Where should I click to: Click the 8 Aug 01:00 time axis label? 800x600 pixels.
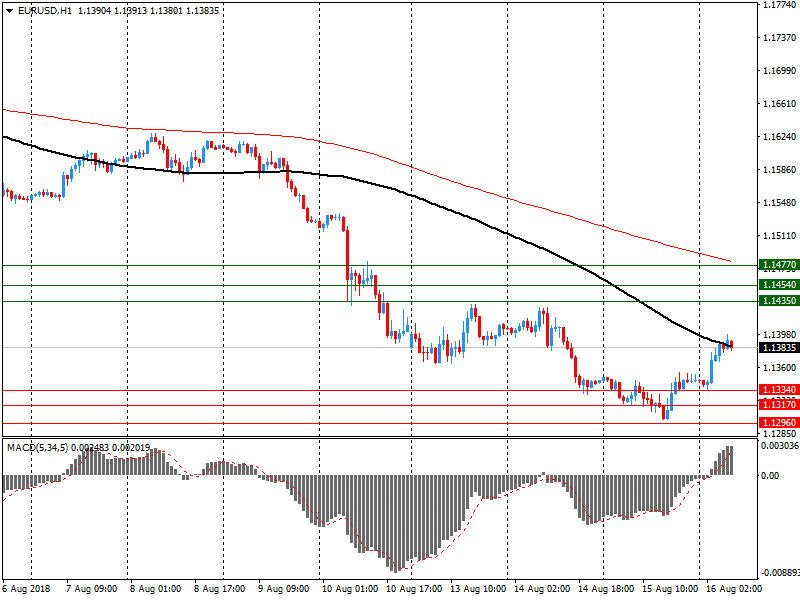coord(156,589)
